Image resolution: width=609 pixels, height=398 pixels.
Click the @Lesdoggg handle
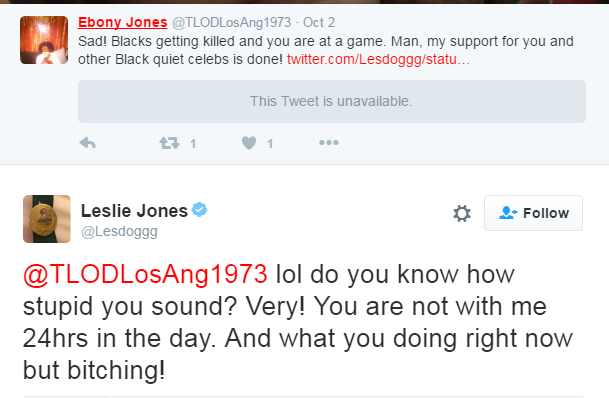coord(119,231)
